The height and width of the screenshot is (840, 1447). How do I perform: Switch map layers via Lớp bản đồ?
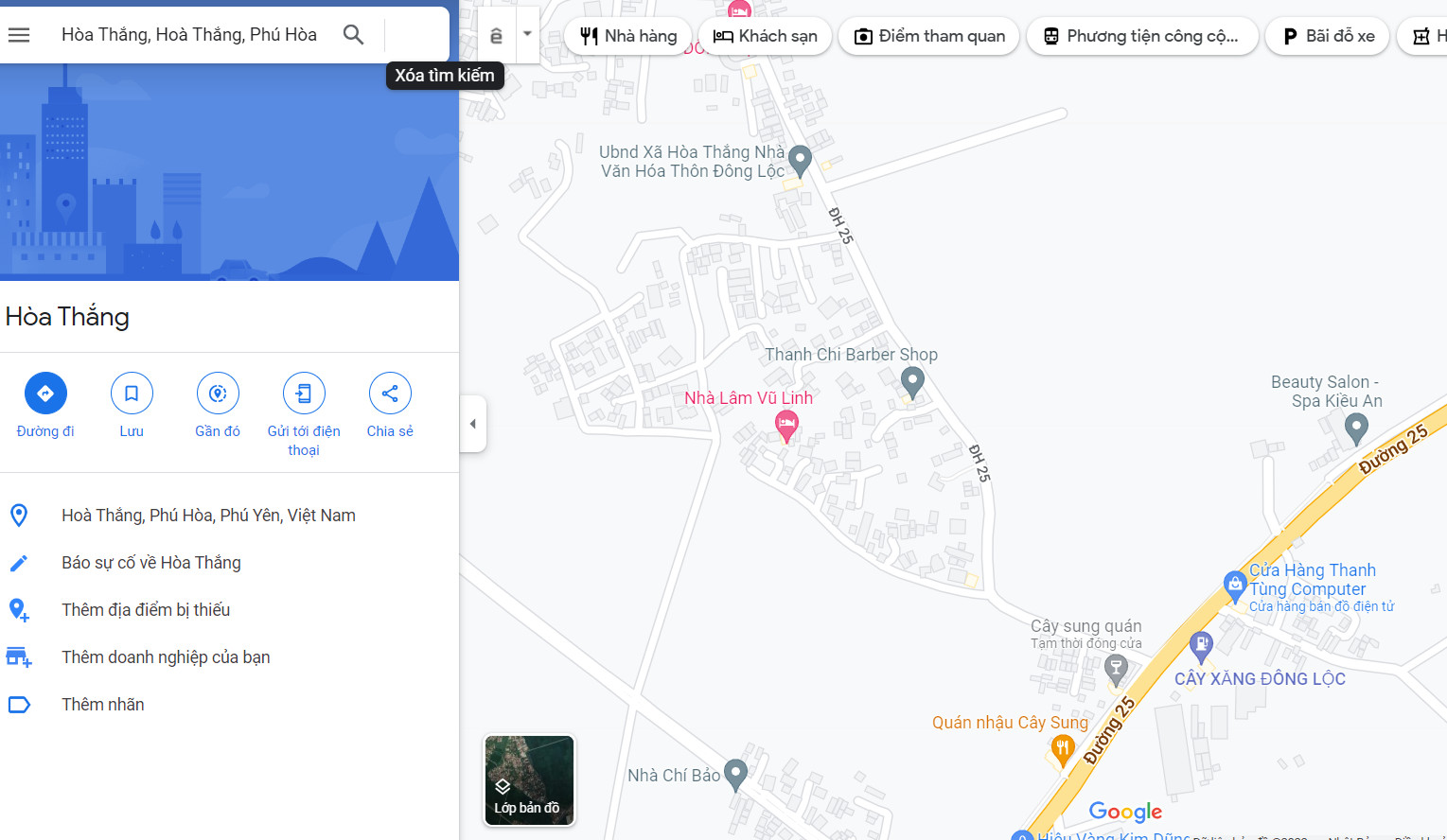point(529,780)
